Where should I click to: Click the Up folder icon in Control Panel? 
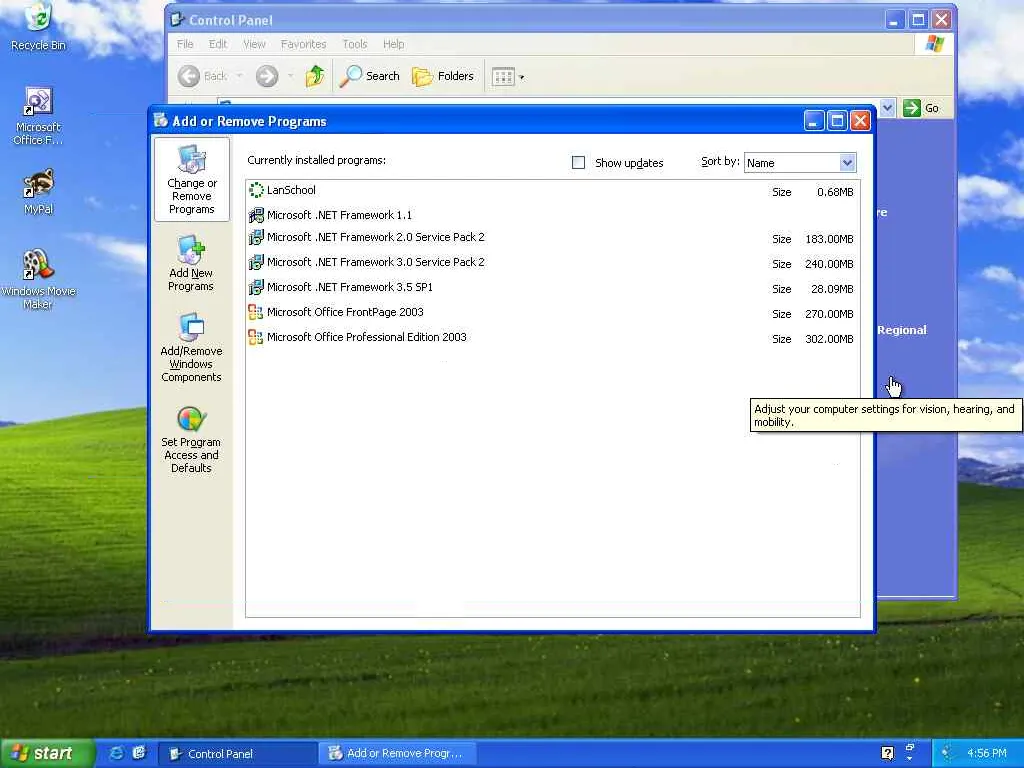(x=315, y=76)
